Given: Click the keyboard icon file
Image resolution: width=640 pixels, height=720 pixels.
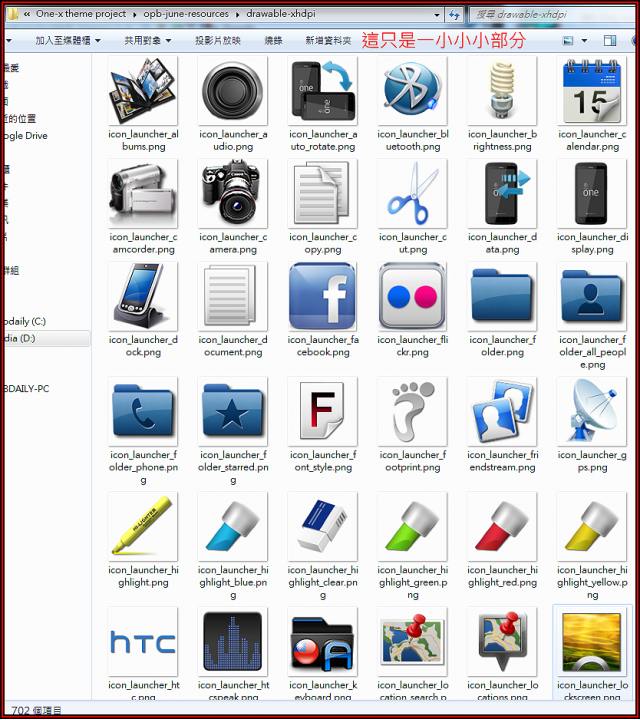Looking at the screenshot, I should tap(323, 641).
